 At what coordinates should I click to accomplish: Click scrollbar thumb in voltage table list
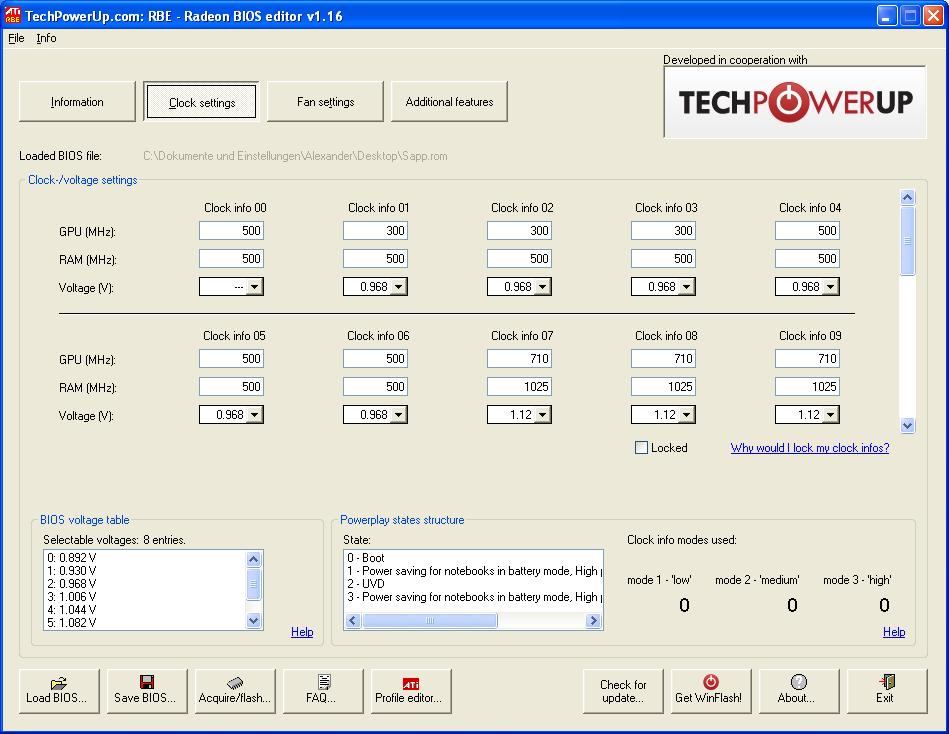(254, 584)
